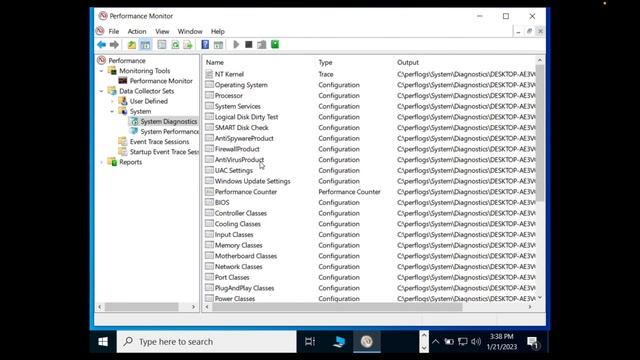The width and height of the screenshot is (640, 360).
Task: Select System Performance in the tree
Action: (169, 131)
